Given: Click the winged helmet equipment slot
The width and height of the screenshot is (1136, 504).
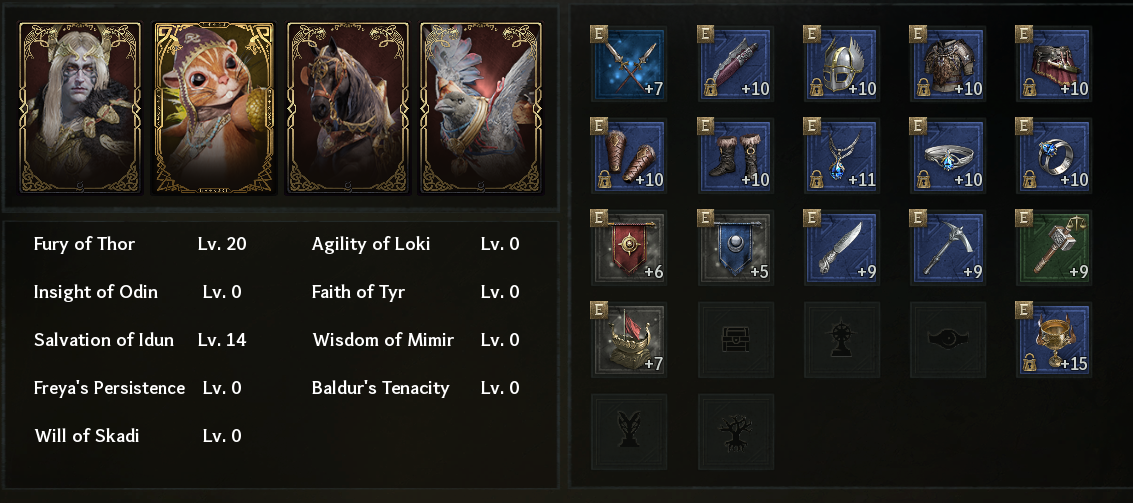Looking at the screenshot, I should (841, 64).
